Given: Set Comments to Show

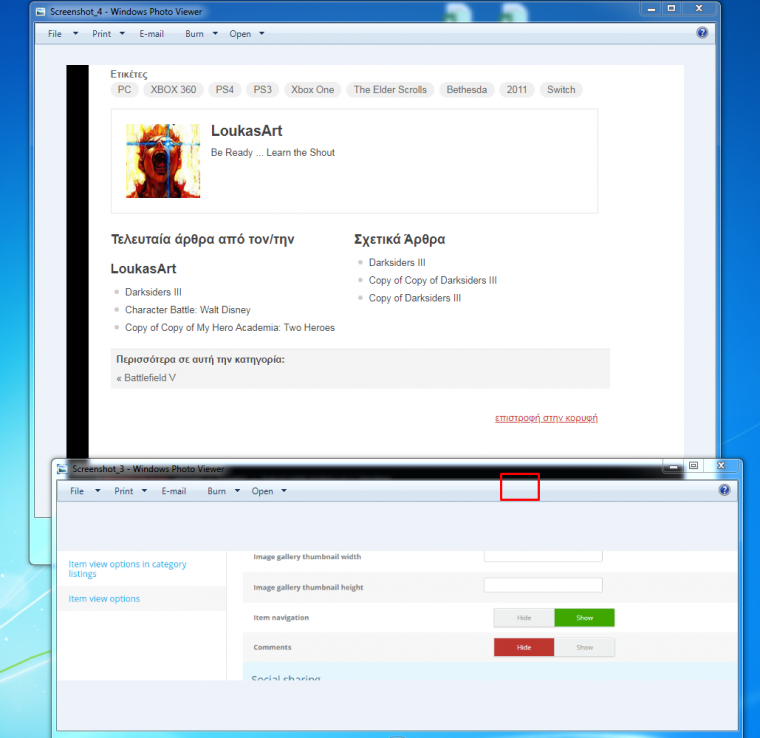Looking at the screenshot, I should tap(585, 647).
